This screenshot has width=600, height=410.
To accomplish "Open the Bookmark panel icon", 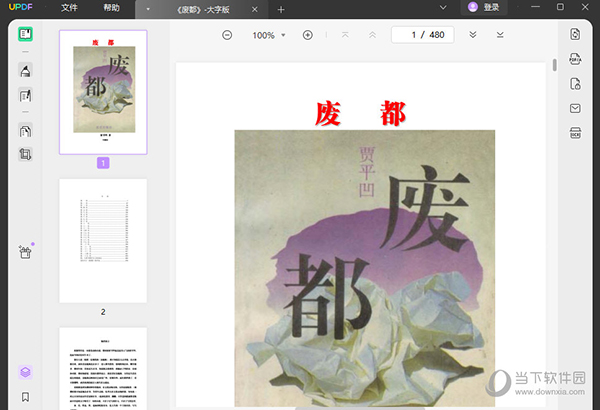I will point(25,397).
